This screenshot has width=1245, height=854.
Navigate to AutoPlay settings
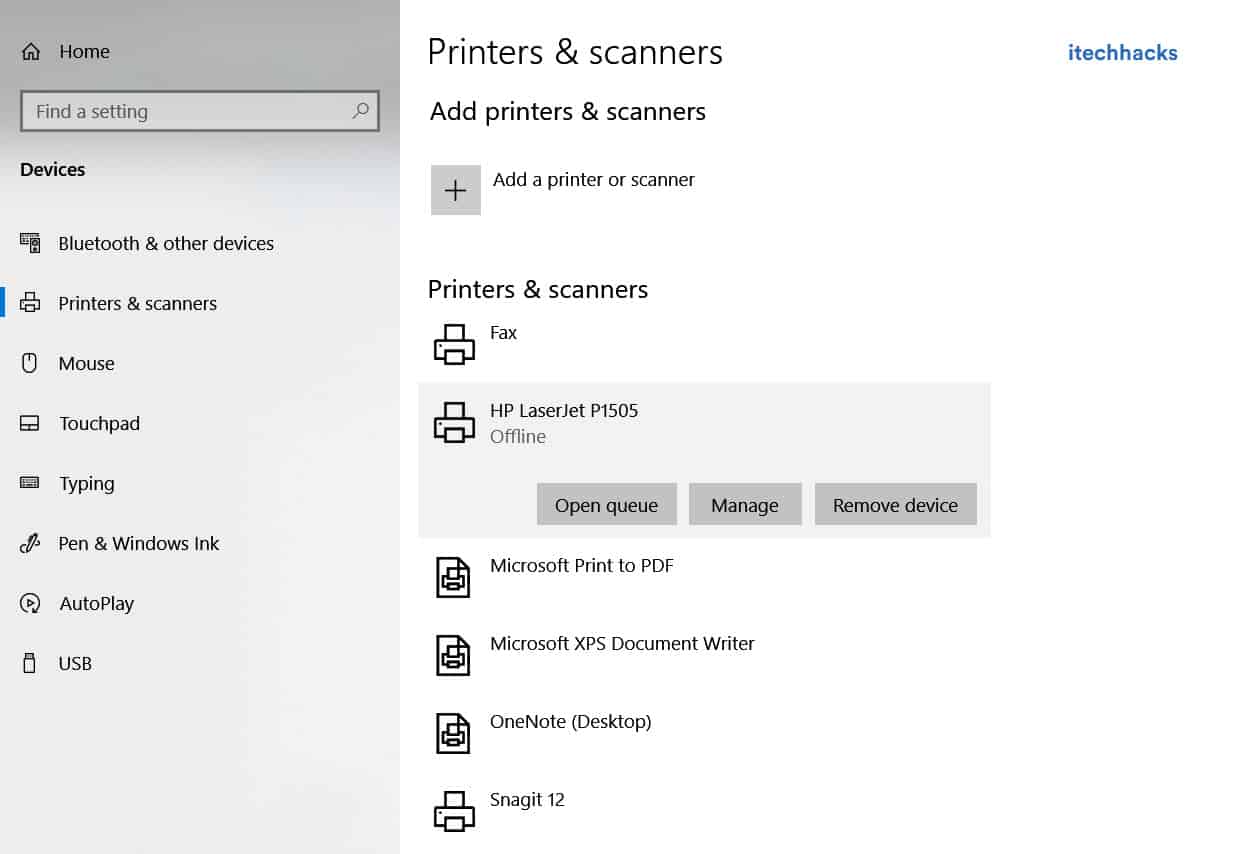tap(96, 603)
